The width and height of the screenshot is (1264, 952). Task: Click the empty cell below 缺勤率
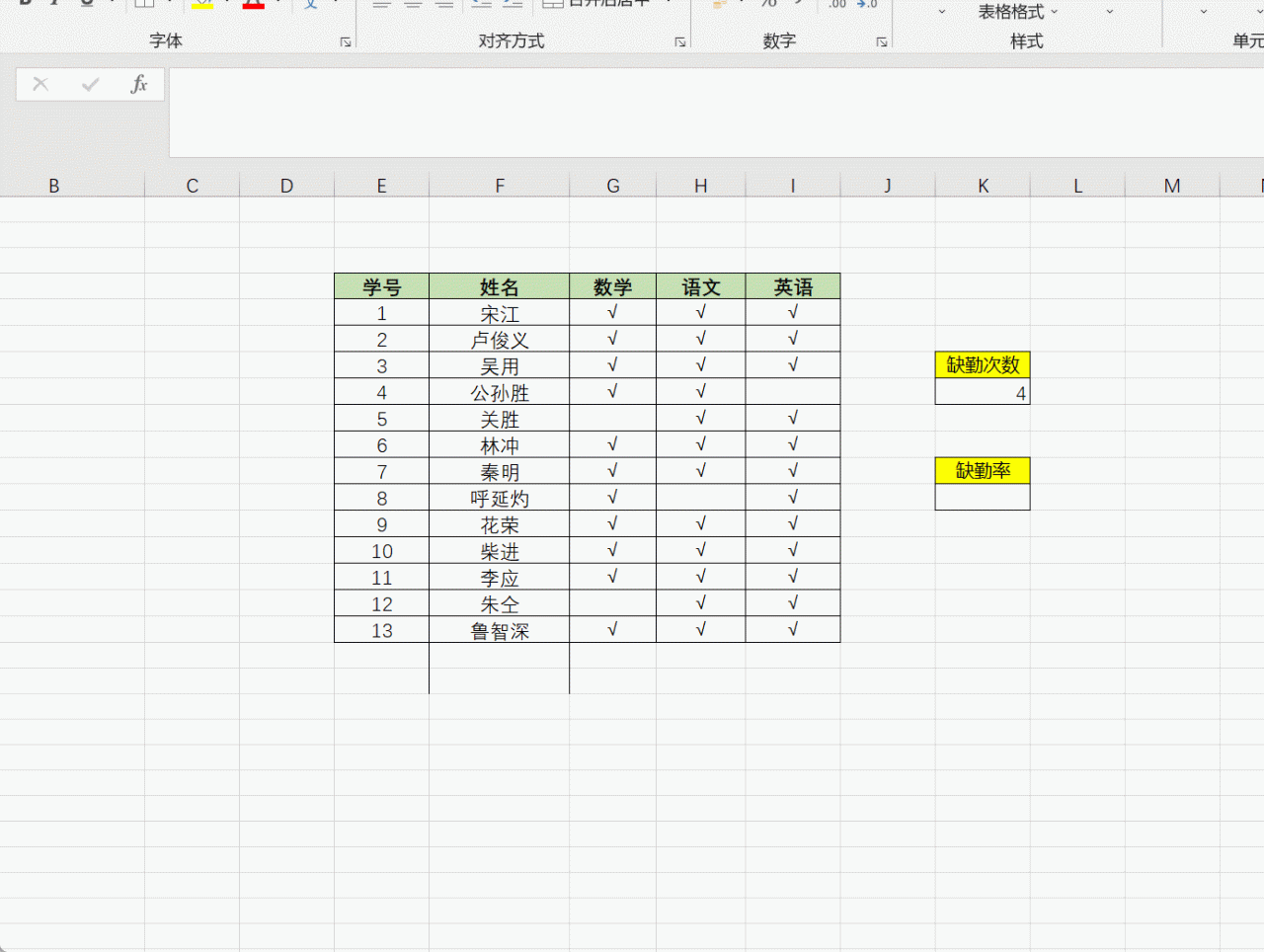[983, 497]
